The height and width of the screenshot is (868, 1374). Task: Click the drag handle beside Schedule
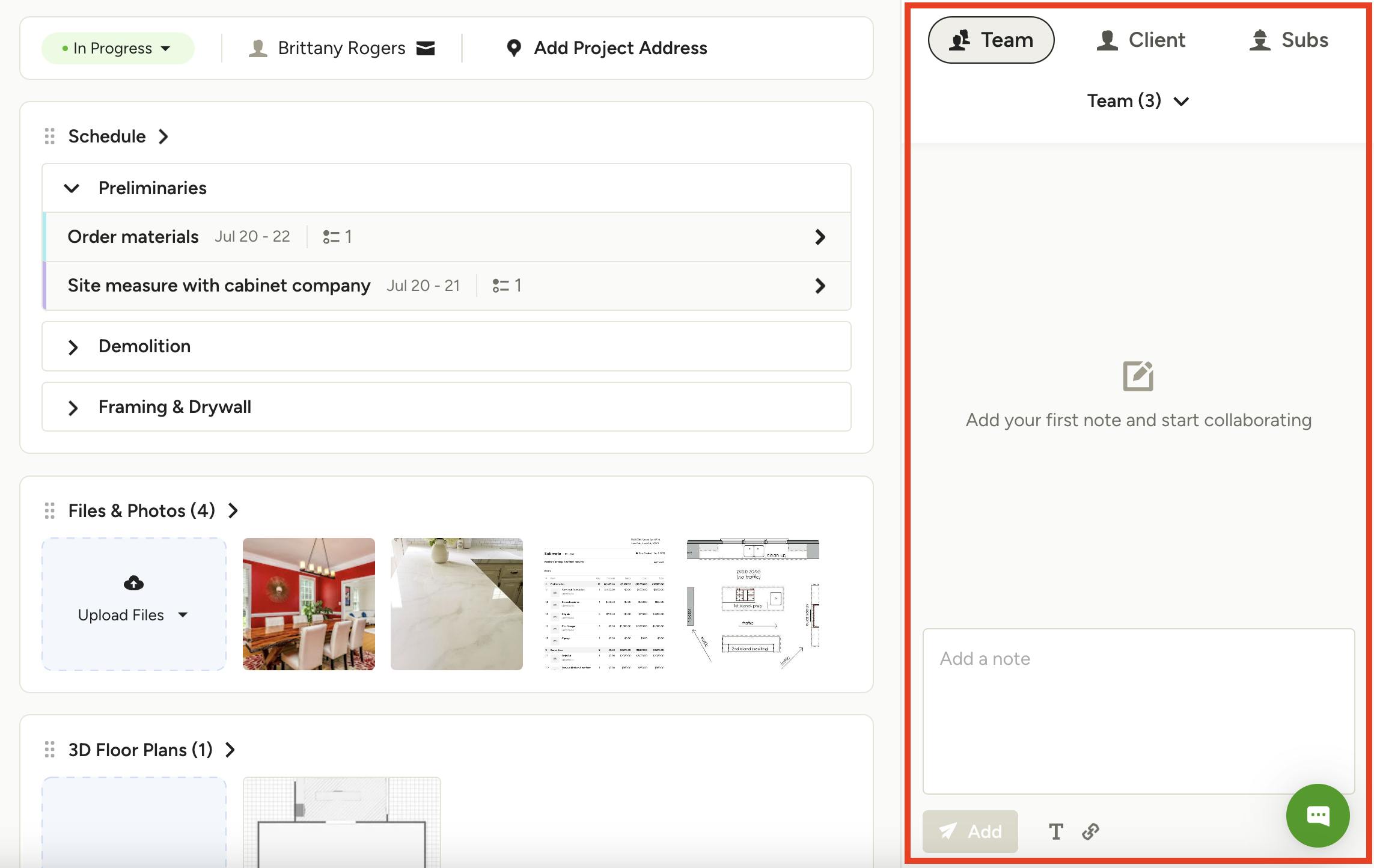tap(50, 136)
